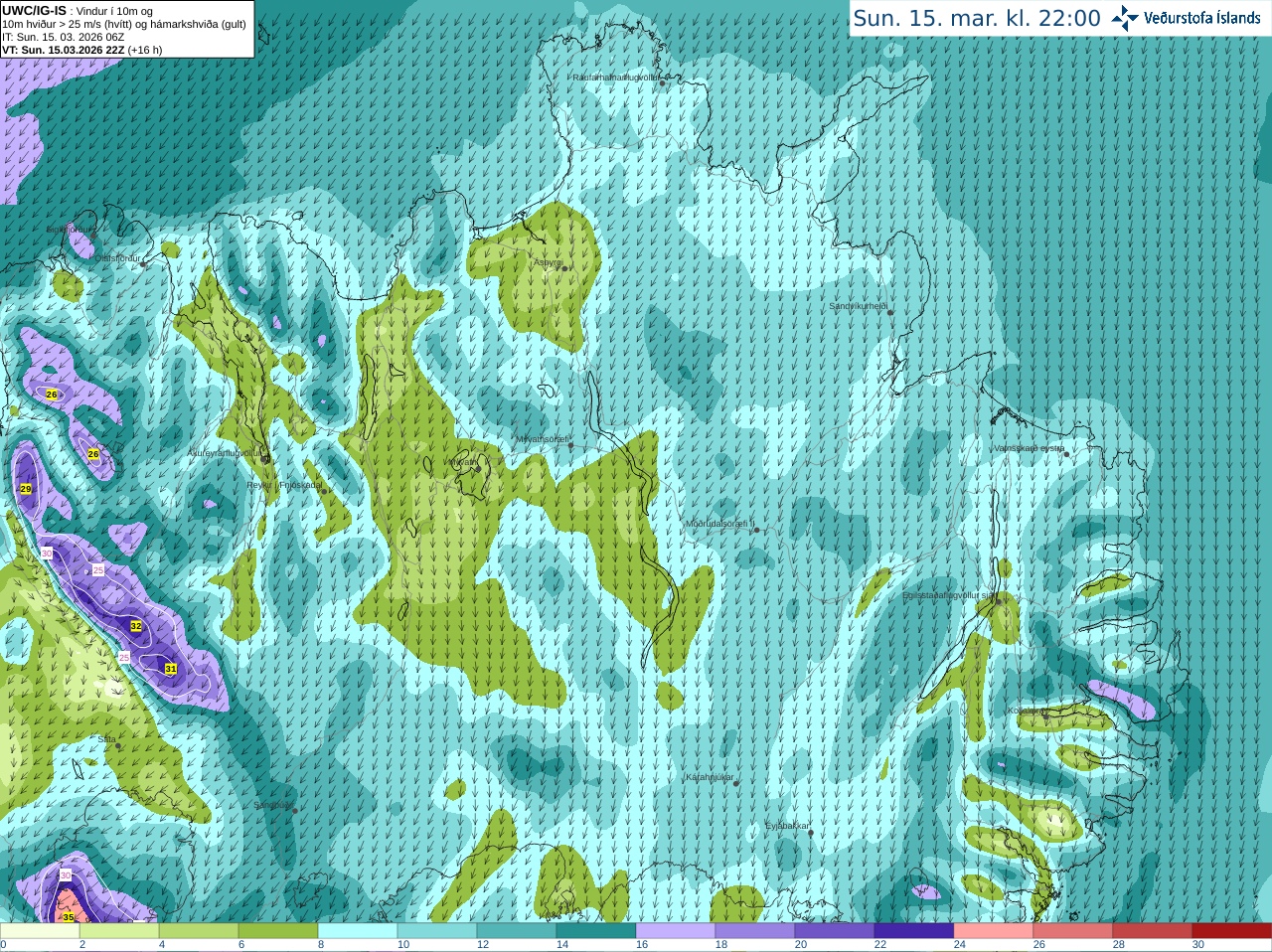Click the UWC/IG-IS model title text
This screenshot has width=1272, height=952.
click(x=35, y=10)
